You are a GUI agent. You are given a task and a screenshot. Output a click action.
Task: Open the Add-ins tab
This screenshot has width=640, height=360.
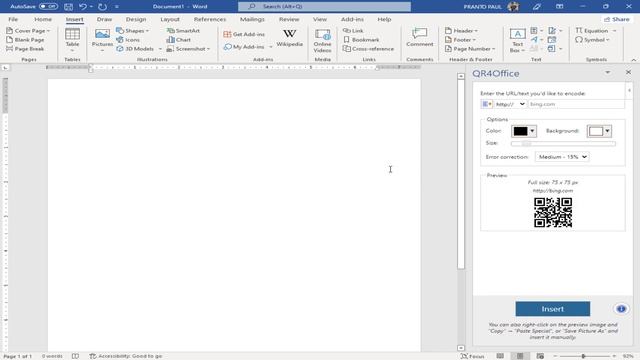pos(352,19)
